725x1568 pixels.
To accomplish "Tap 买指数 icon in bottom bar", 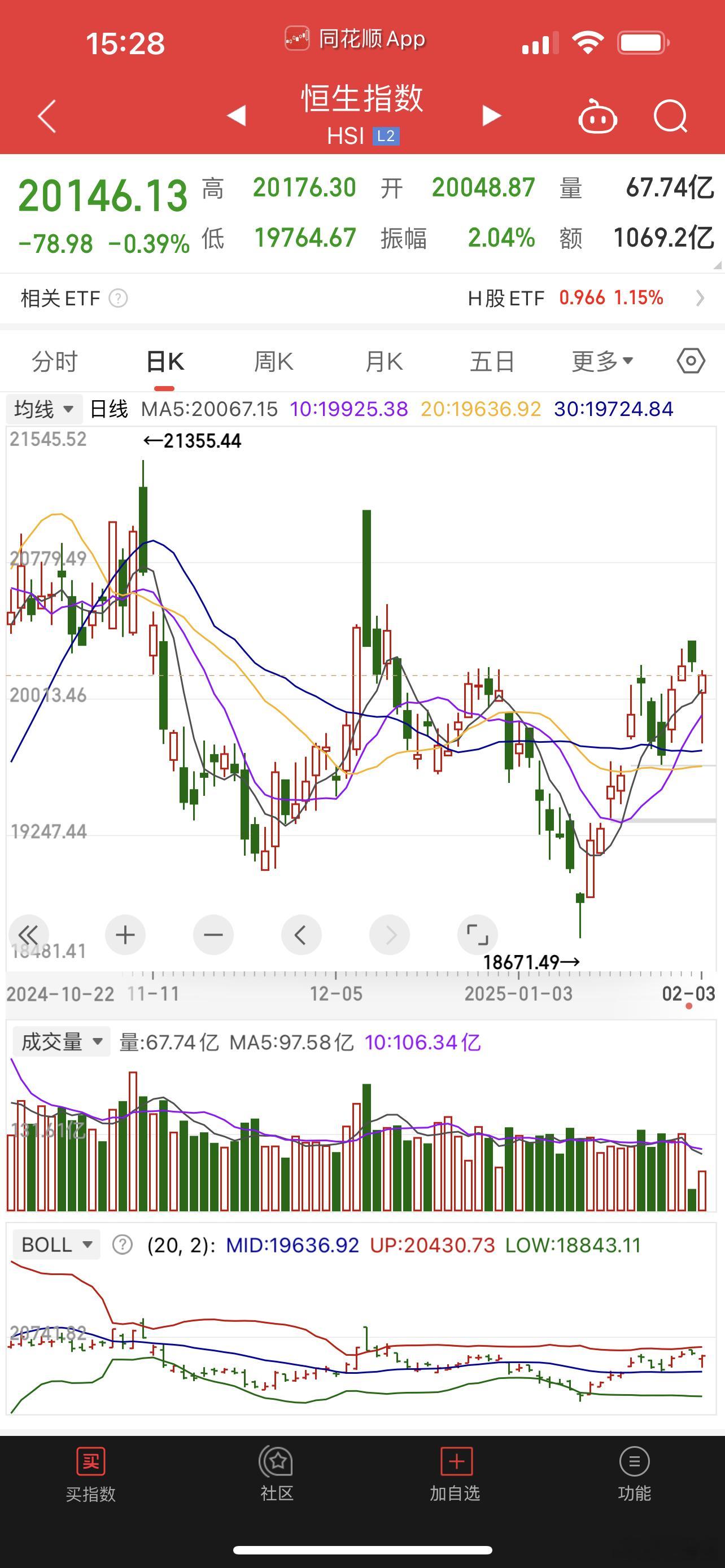I will [x=91, y=1461].
